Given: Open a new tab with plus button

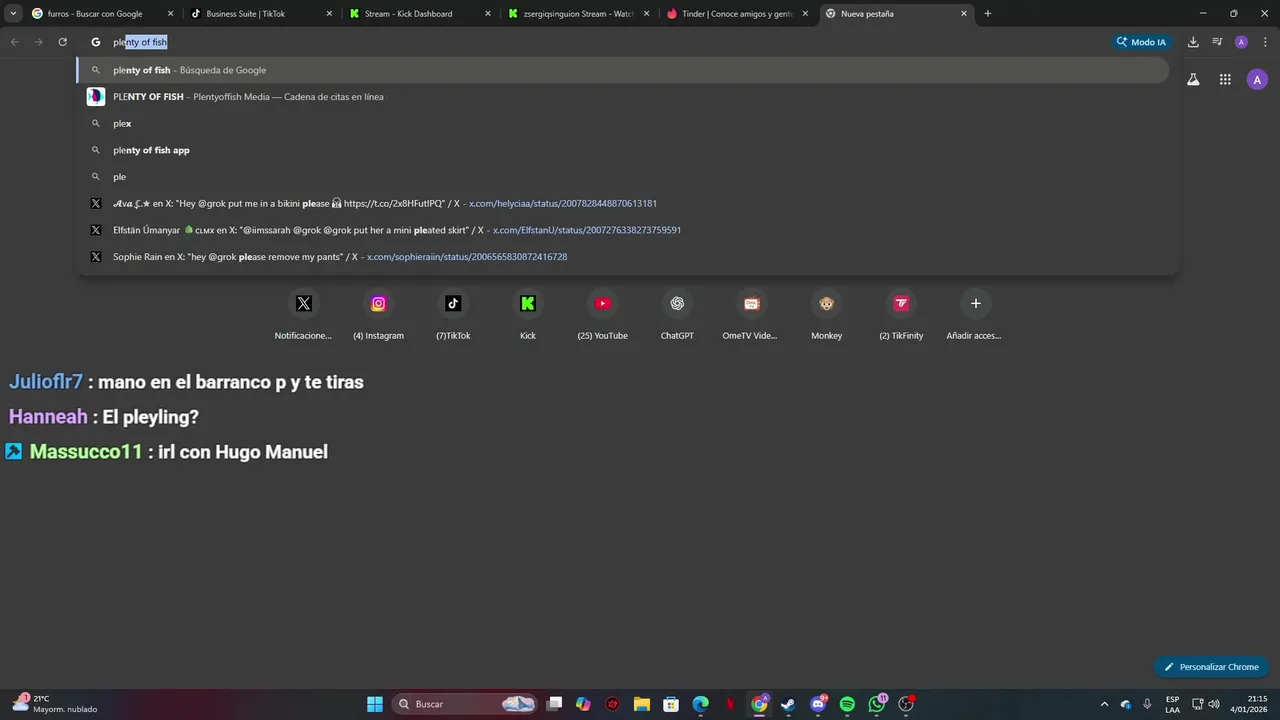Looking at the screenshot, I should [x=988, y=14].
